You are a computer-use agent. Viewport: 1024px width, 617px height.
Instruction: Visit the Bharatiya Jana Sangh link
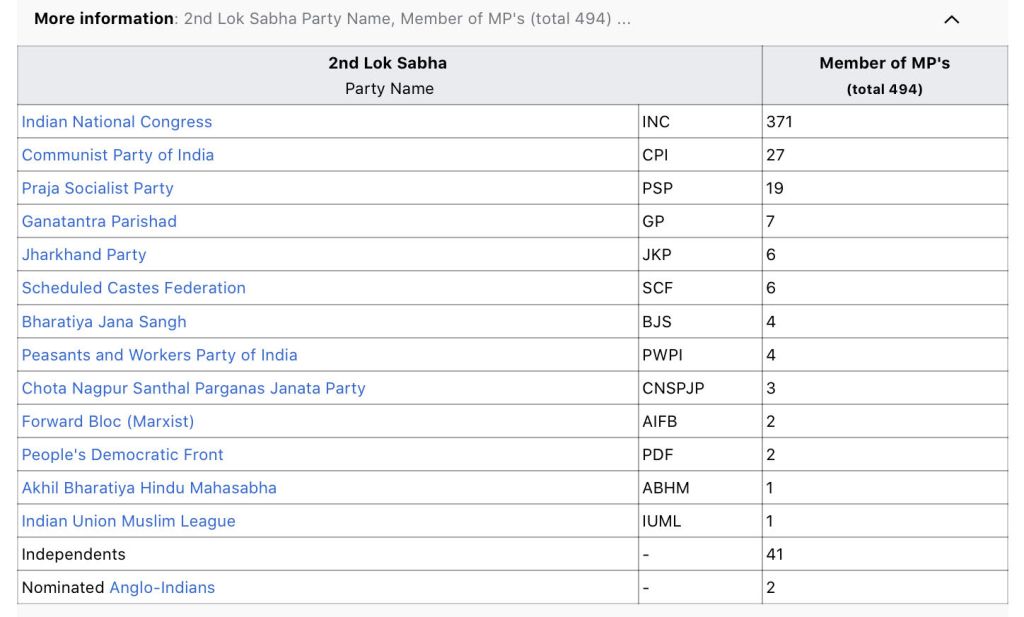(104, 322)
